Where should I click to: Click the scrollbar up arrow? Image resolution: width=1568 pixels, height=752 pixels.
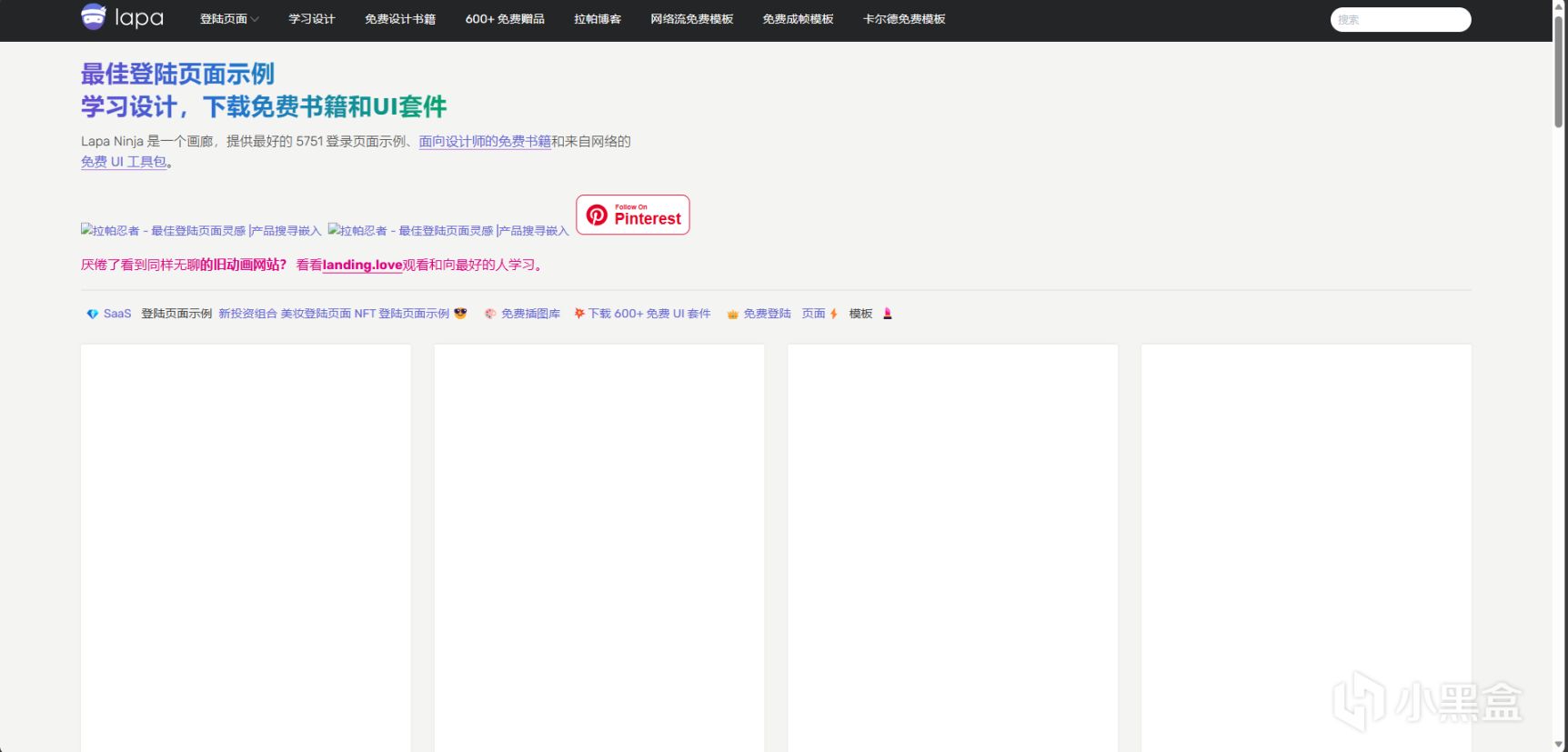(x=1560, y=6)
